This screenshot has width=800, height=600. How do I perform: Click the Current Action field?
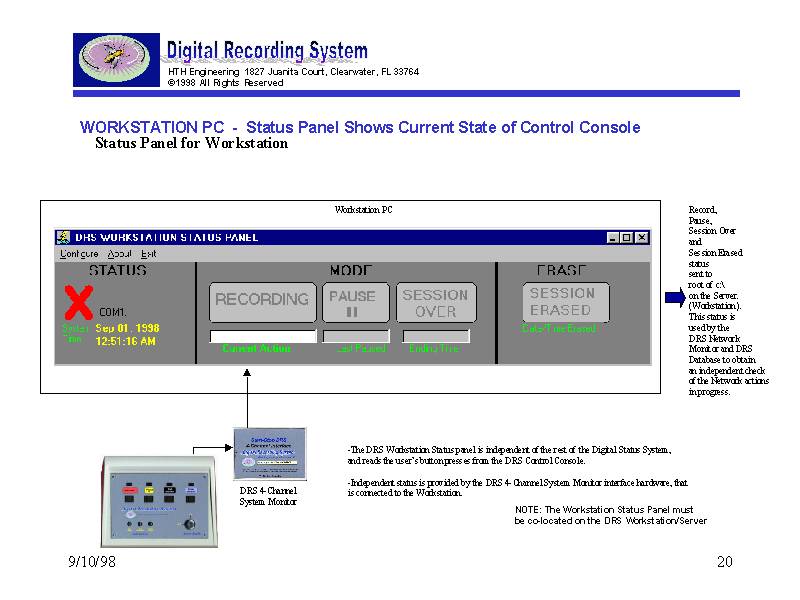click(263, 337)
